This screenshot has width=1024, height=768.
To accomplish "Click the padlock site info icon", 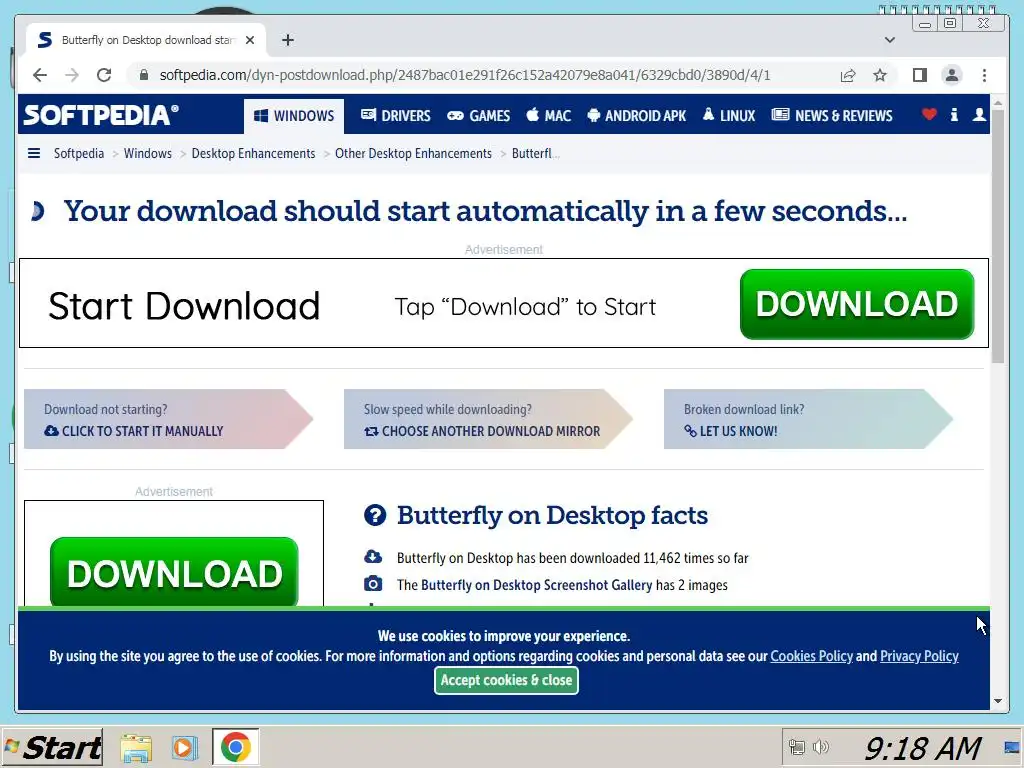I will pyautogui.click(x=144, y=75).
